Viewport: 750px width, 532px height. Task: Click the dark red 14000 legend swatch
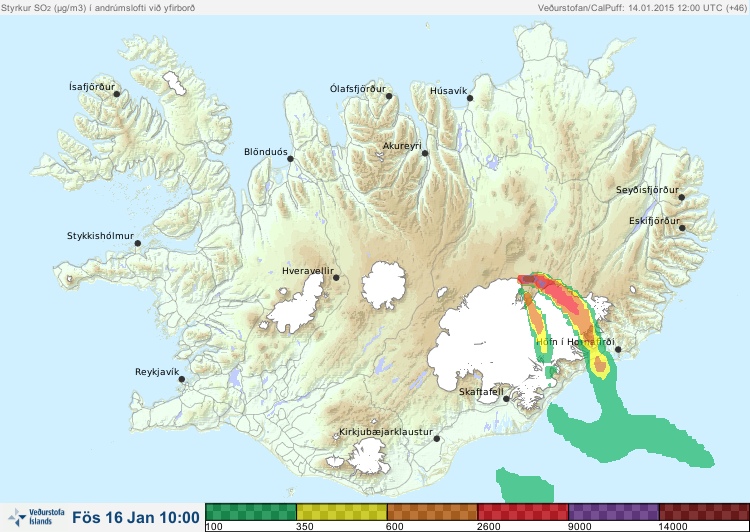(x=704, y=512)
